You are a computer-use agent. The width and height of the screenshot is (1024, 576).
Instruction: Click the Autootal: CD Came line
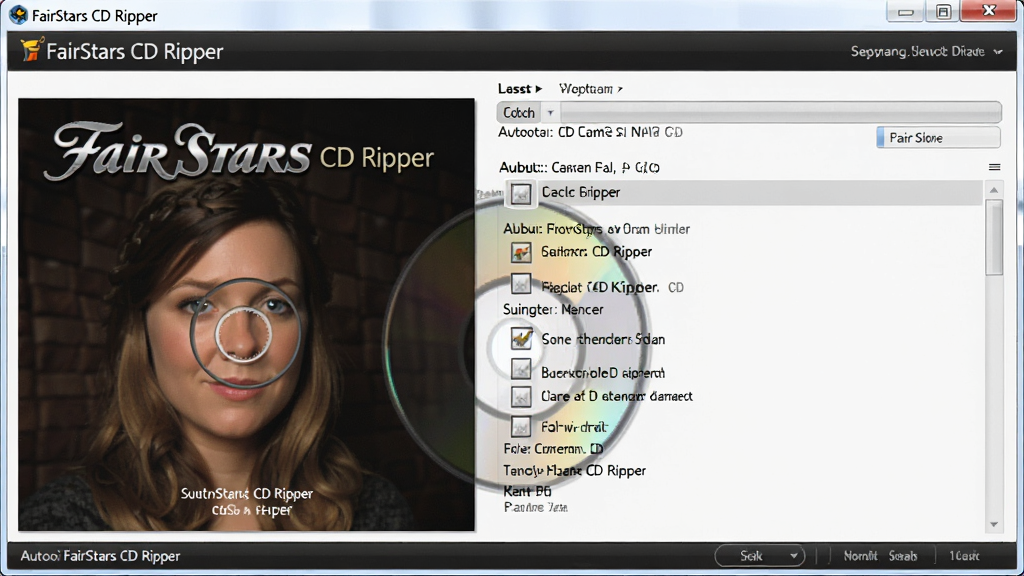590,132
